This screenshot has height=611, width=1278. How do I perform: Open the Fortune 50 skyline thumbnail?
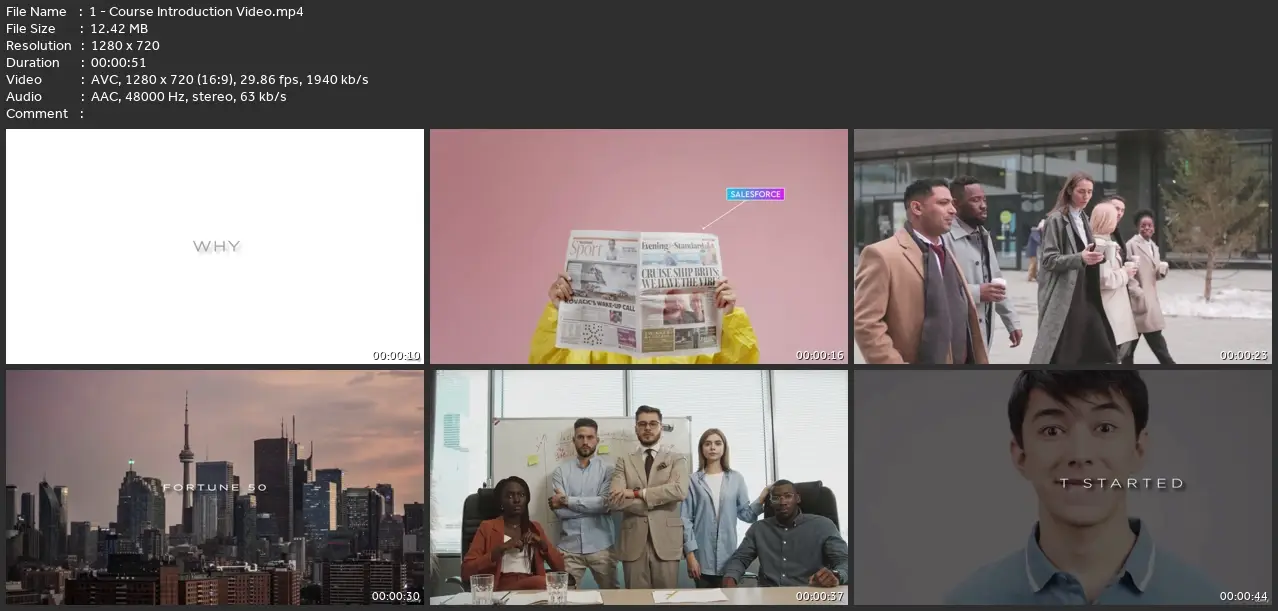(x=215, y=488)
